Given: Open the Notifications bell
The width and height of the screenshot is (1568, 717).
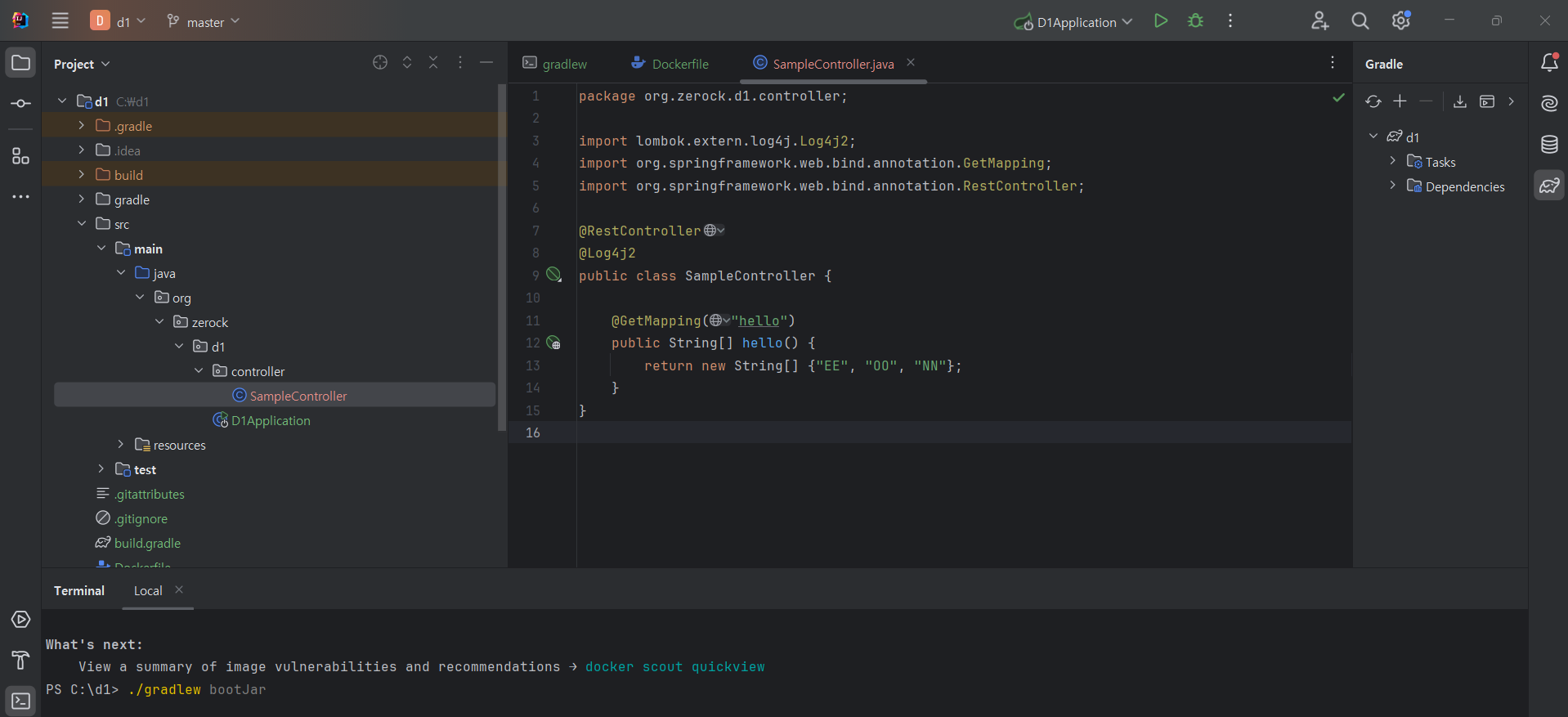Looking at the screenshot, I should (1549, 63).
